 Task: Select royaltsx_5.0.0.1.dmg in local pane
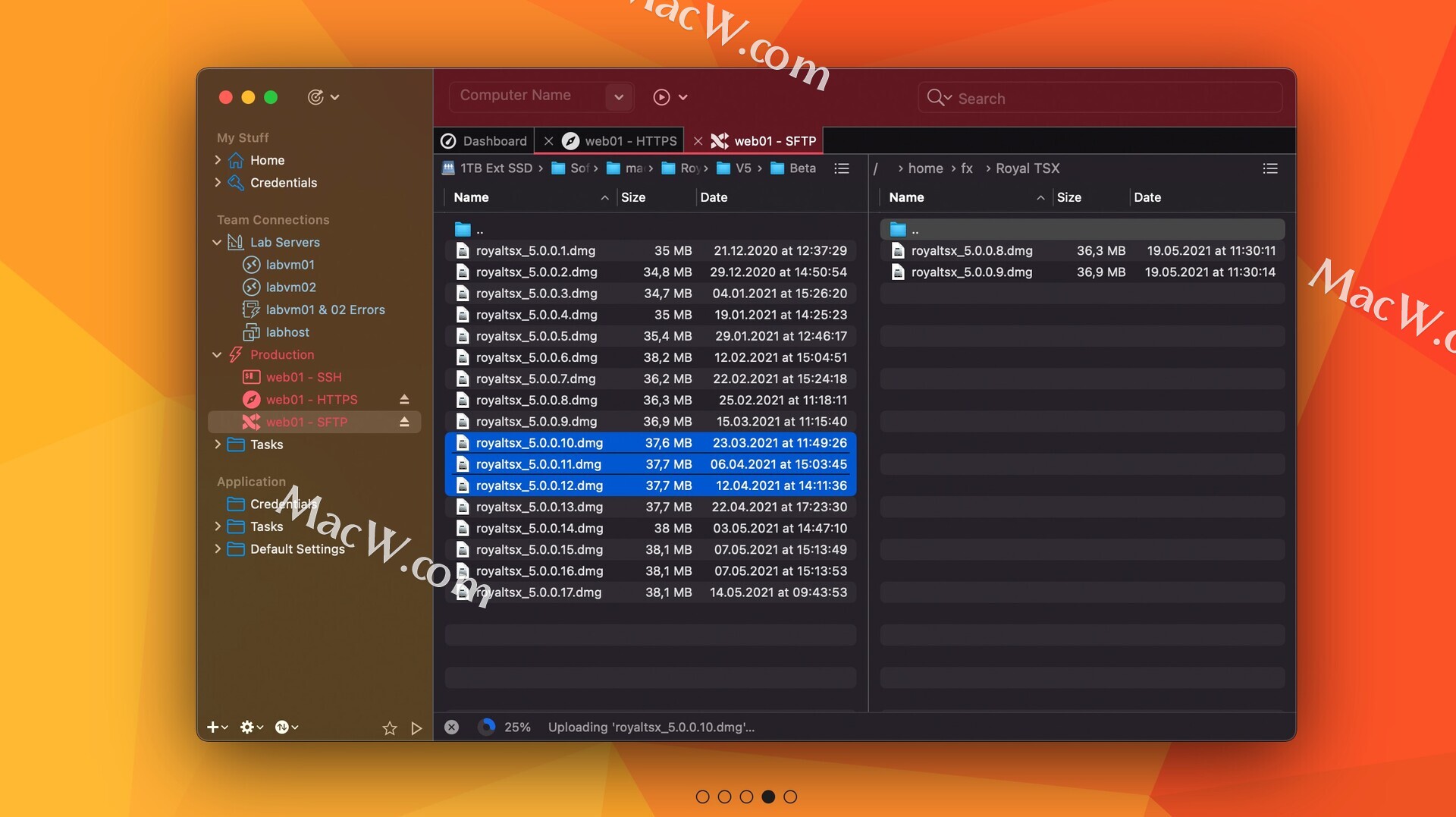coord(651,250)
